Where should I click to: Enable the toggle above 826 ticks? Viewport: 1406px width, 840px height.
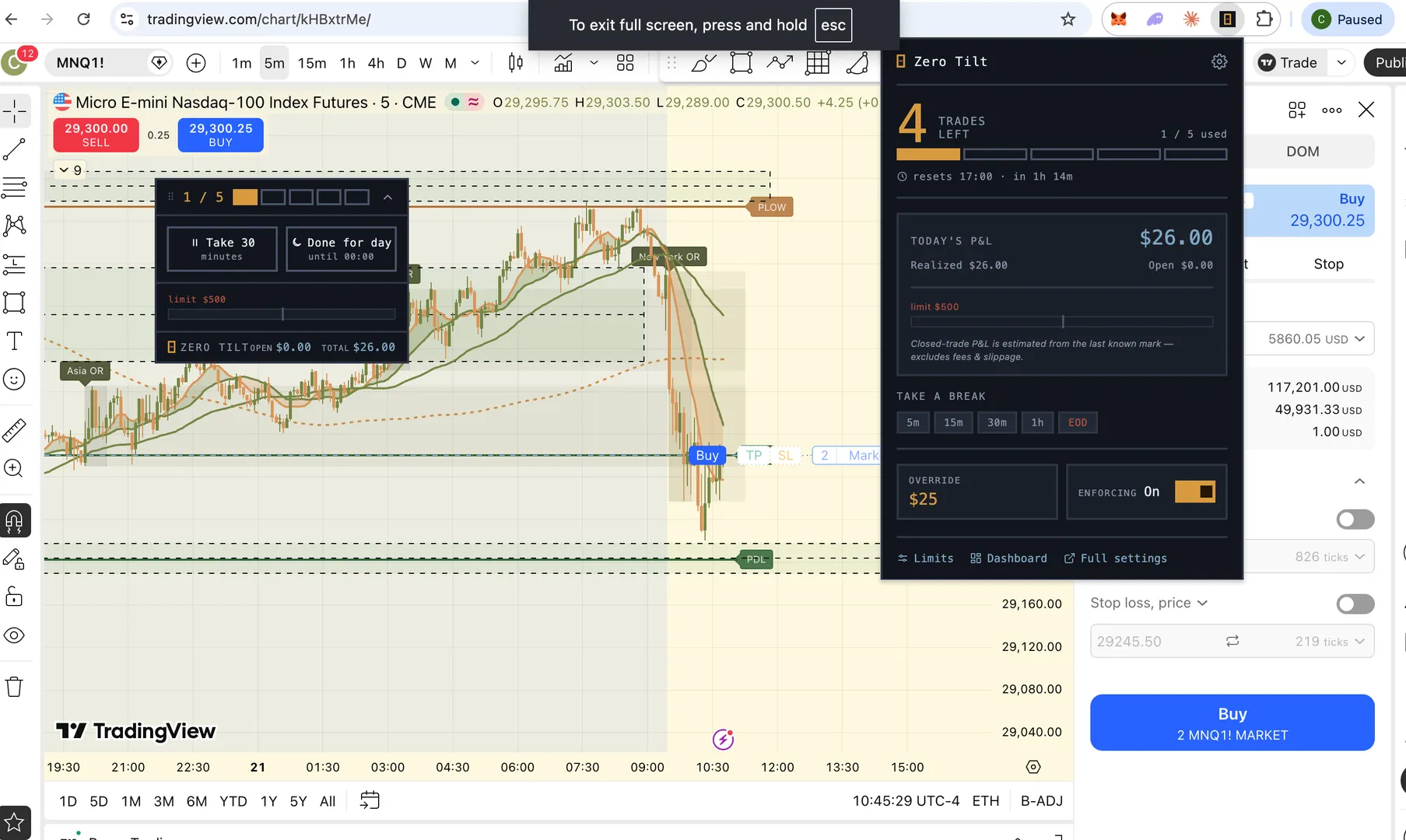click(x=1355, y=519)
